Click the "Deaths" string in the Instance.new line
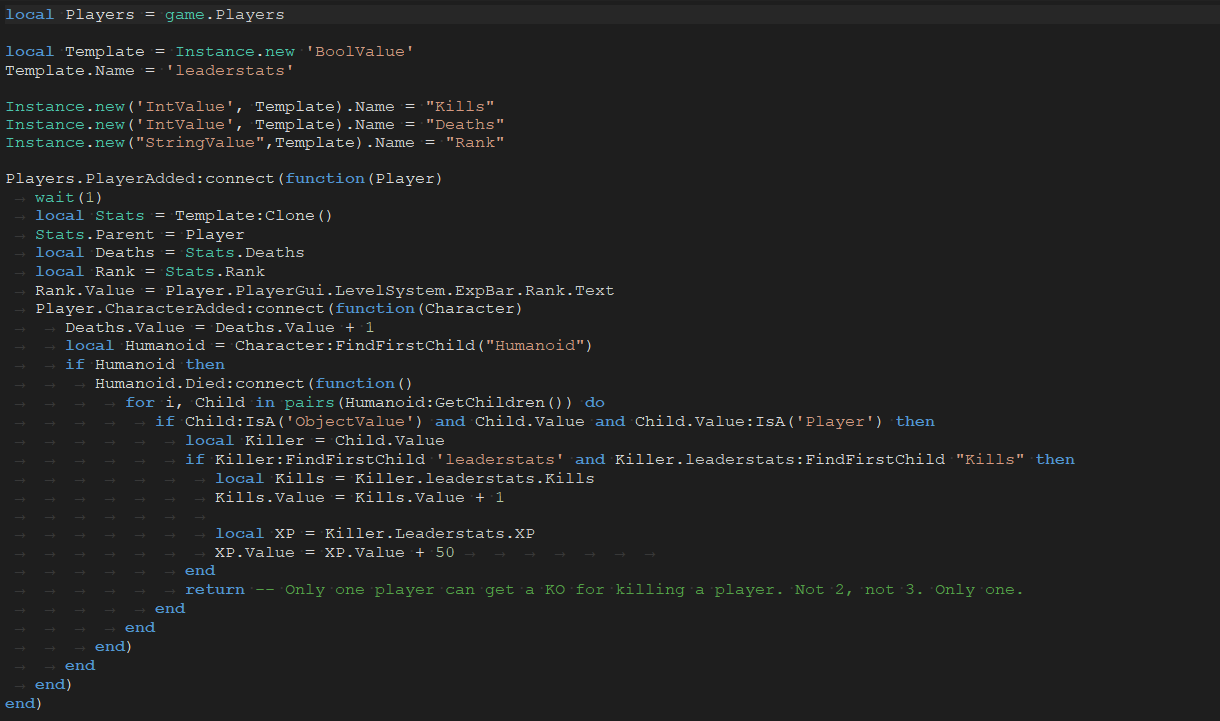This screenshot has height=721, width=1220. click(465, 124)
